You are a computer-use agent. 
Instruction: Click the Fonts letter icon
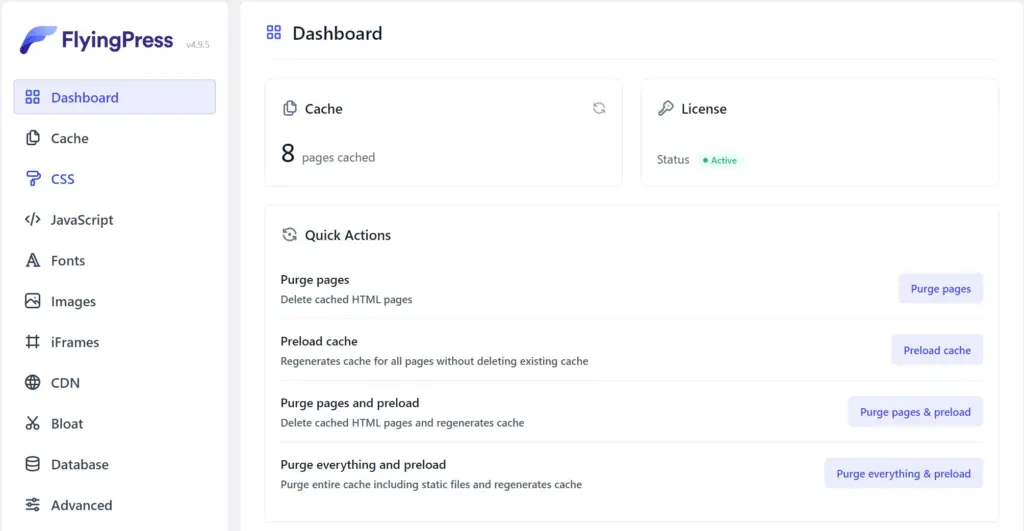[x=33, y=261]
